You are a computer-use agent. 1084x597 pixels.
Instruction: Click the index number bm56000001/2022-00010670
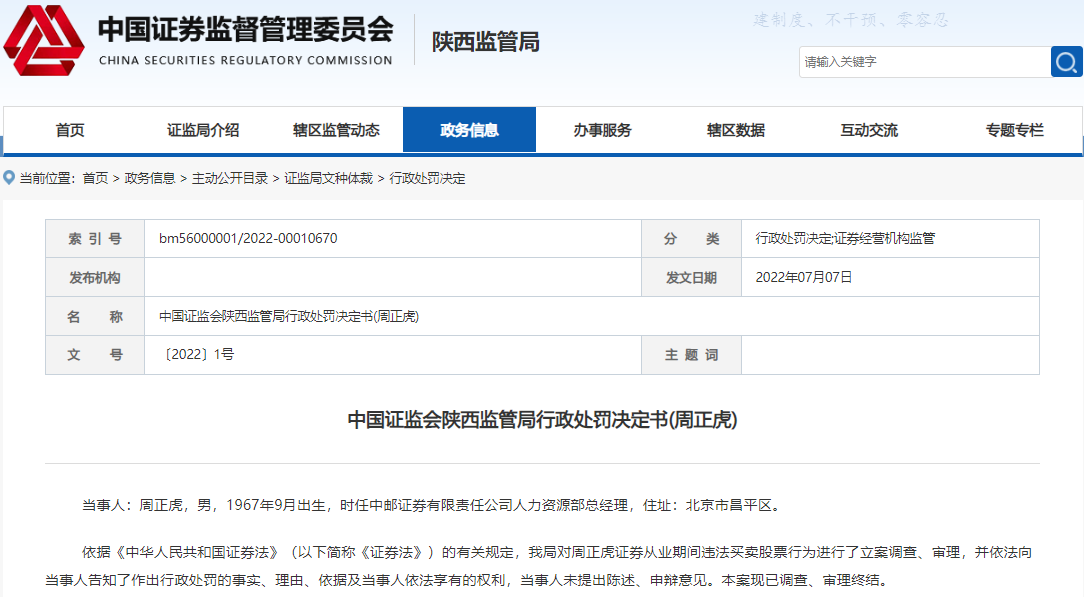tap(248, 238)
